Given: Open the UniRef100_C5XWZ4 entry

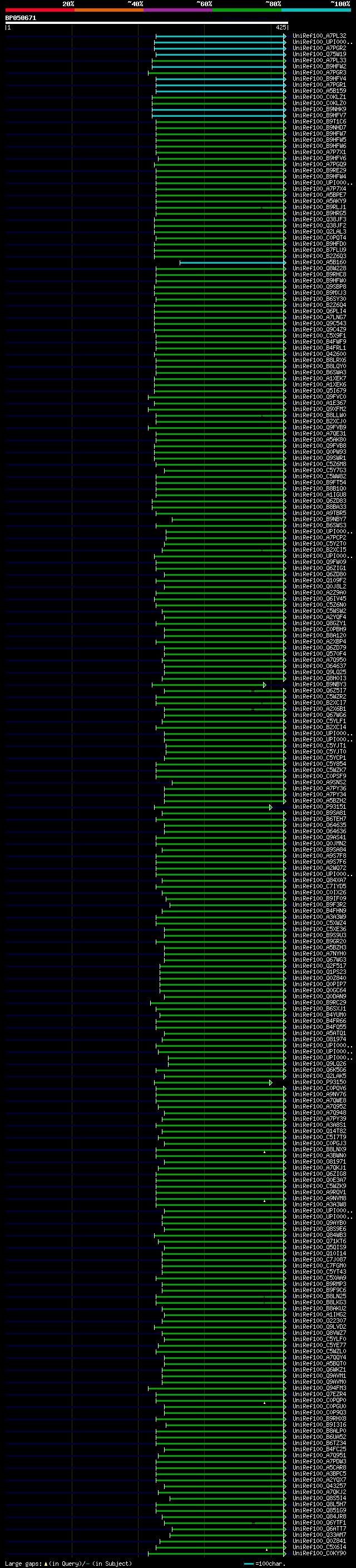Looking at the screenshot, I should click(319, 923).
